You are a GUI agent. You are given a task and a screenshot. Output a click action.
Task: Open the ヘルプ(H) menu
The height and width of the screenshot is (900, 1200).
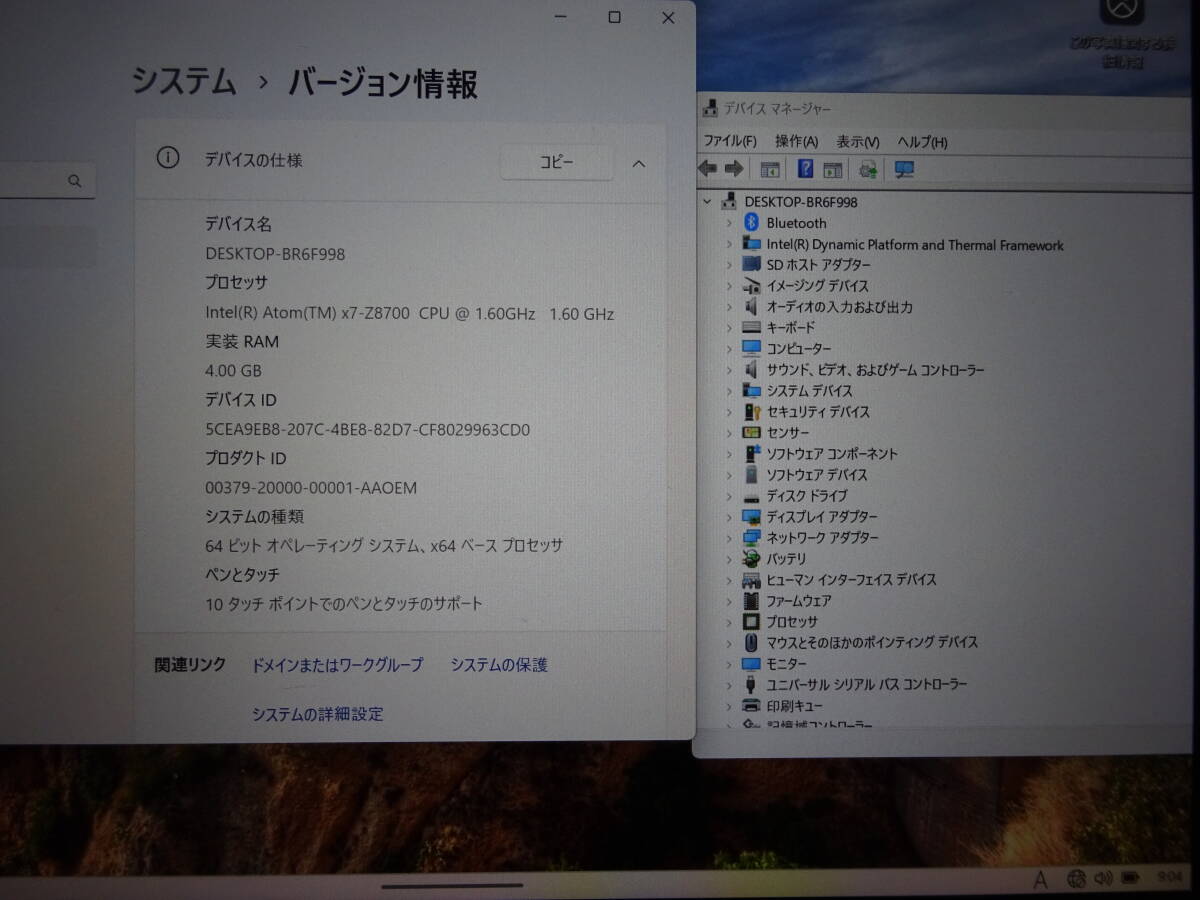tap(922, 142)
